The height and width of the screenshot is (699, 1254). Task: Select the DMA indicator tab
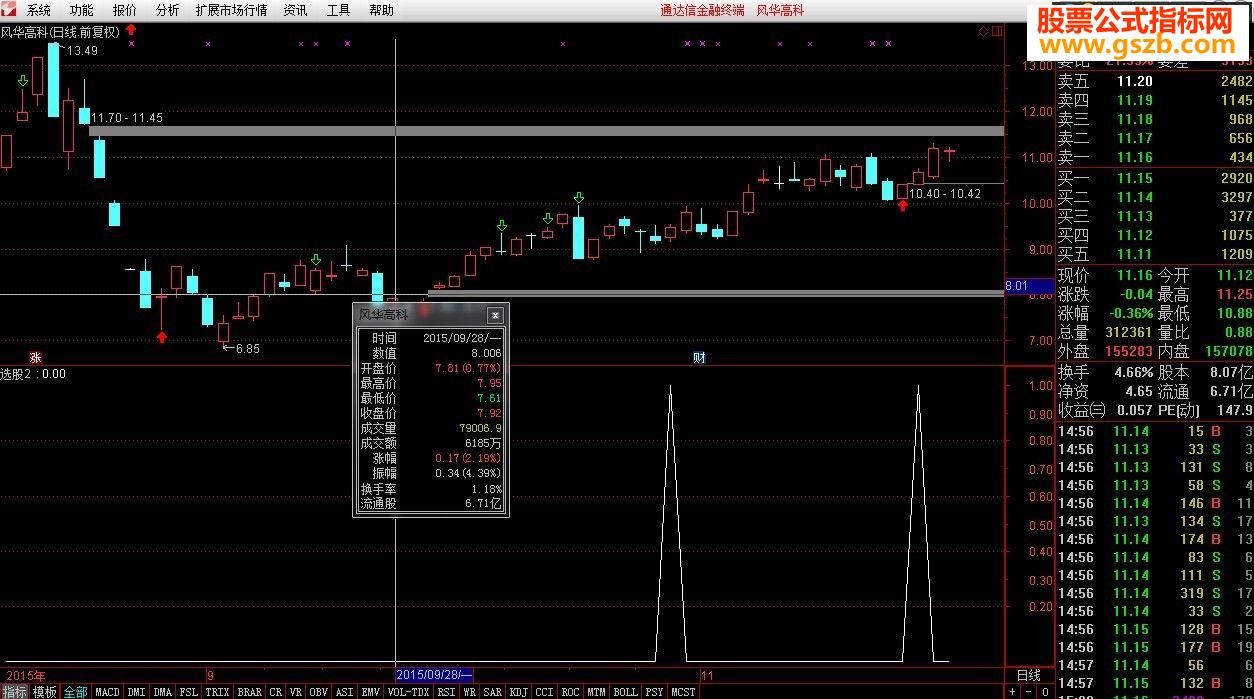pyautogui.click(x=163, y=691)
